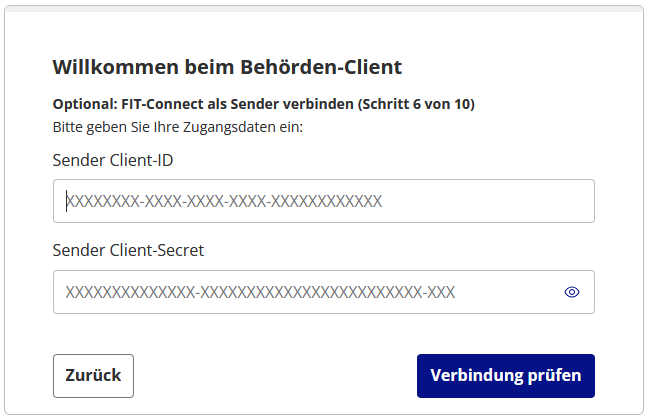Click the Sender Client-ID input field
This screenshot has height=419, width=649.
tap(323, 201)
